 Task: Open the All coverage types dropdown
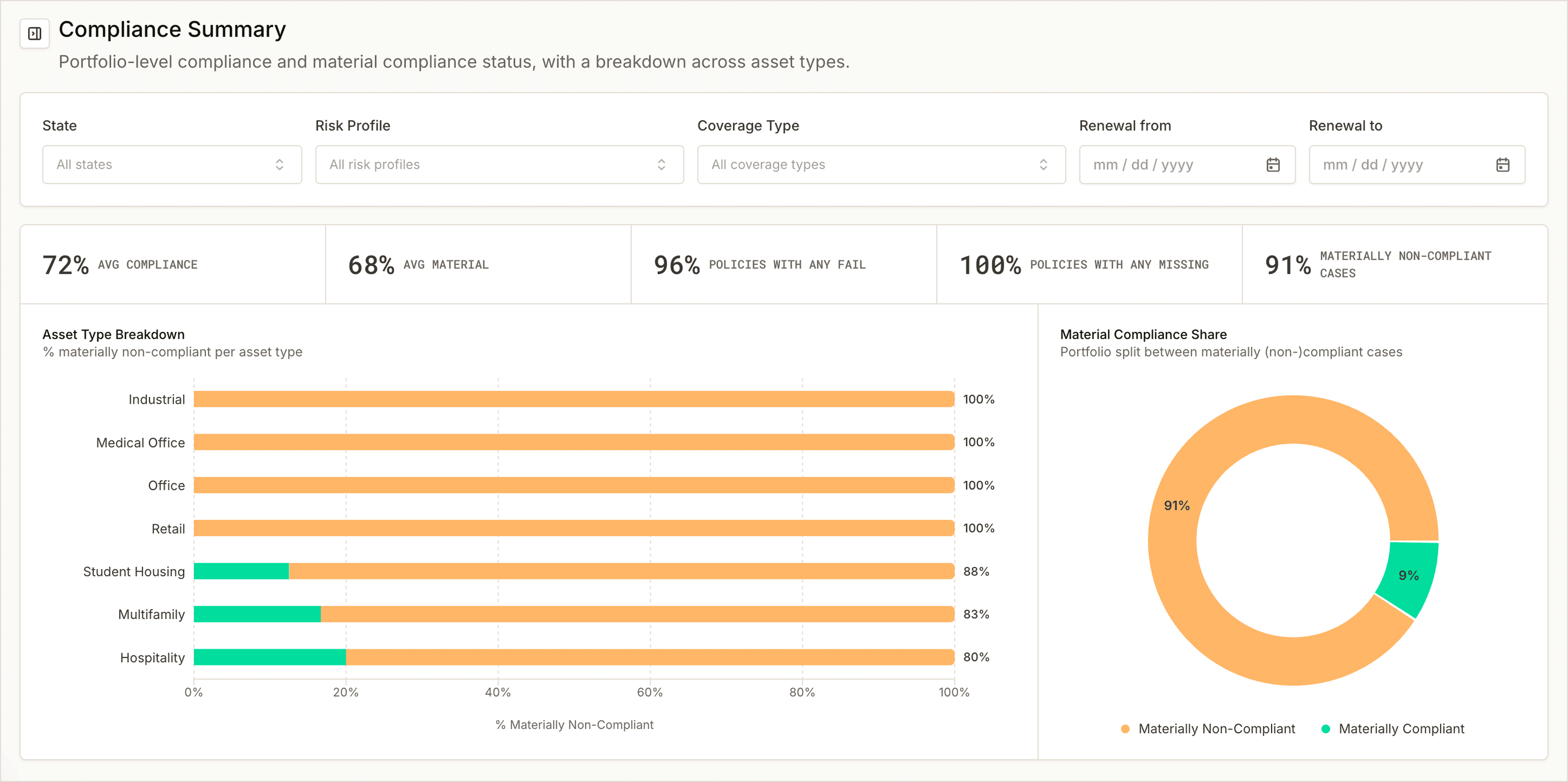click(x=881, y=164)
